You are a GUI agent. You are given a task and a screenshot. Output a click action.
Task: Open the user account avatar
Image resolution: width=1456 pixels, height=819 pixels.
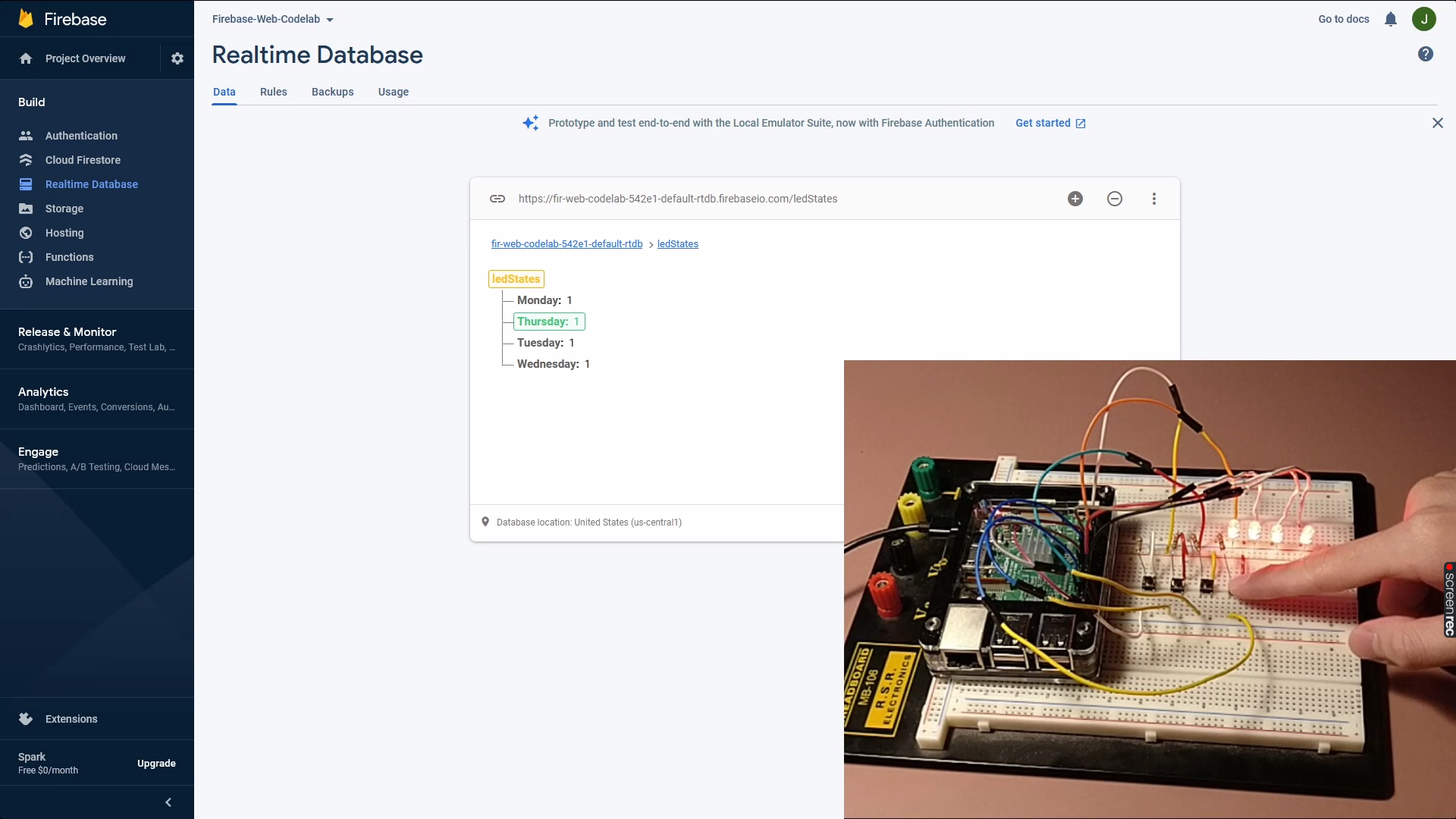[x=1423, y=19]
